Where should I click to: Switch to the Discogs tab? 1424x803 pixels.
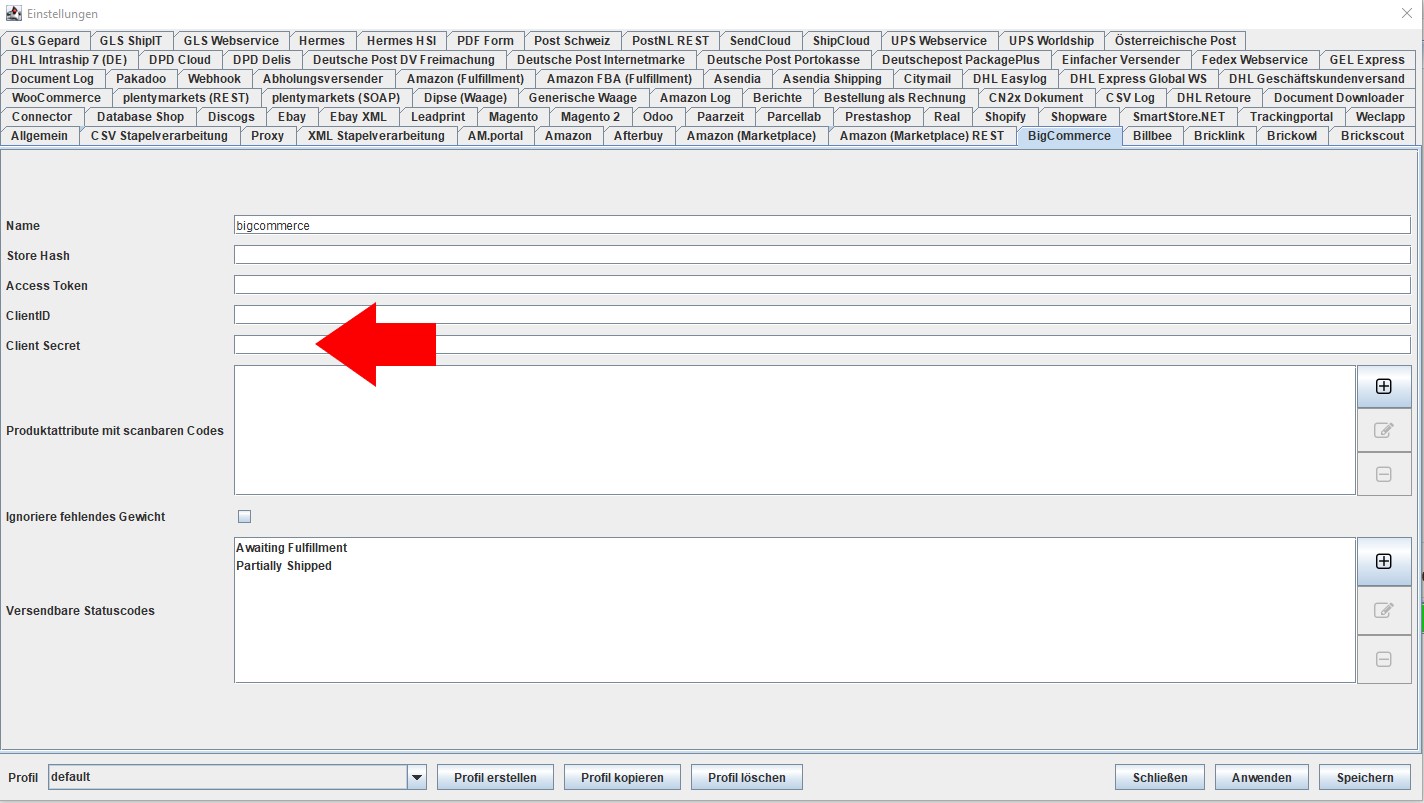(x=231, y=117)
